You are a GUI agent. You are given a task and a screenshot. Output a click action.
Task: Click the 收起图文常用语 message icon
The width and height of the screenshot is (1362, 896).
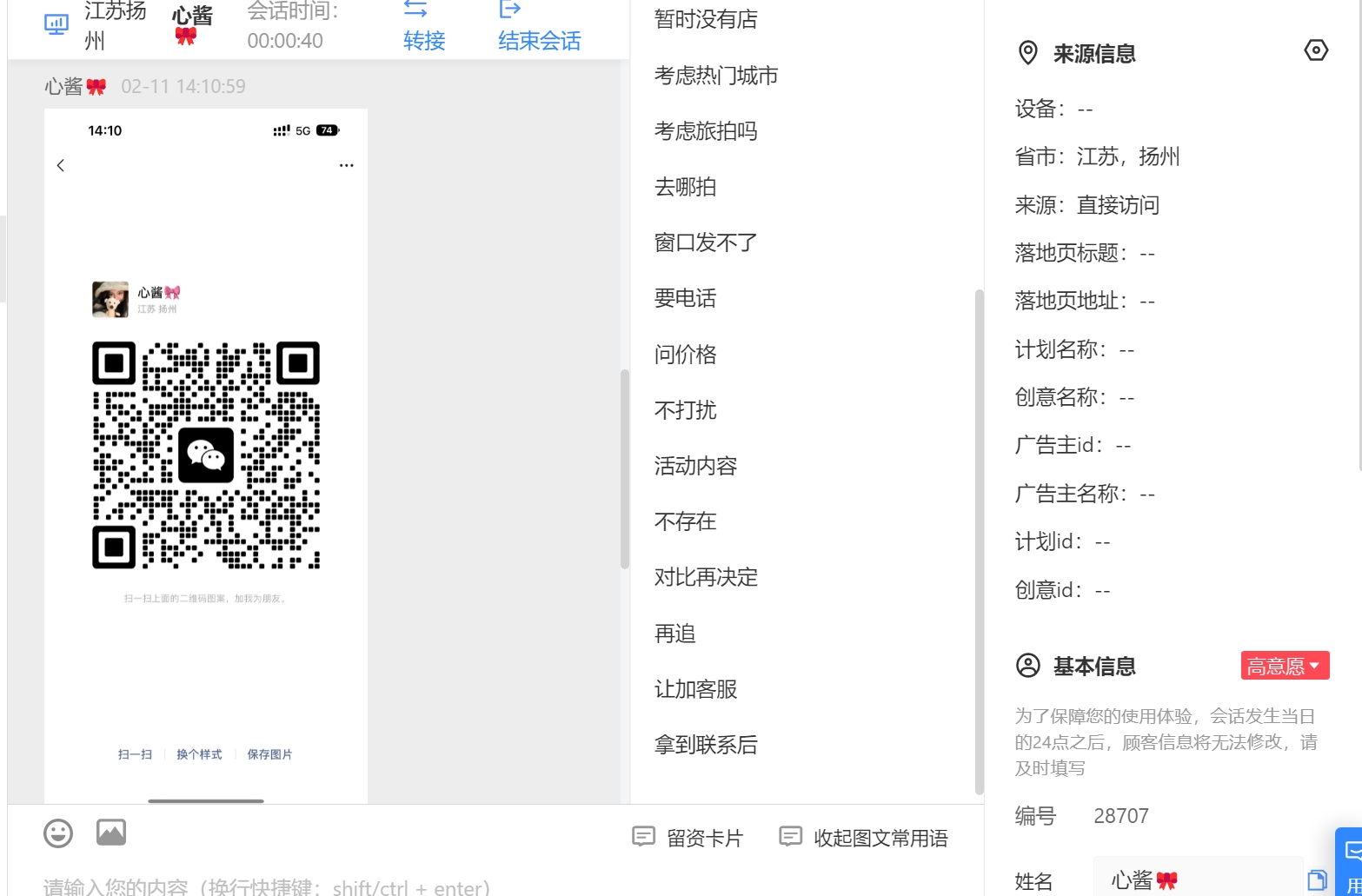click(x=790, y=837)
